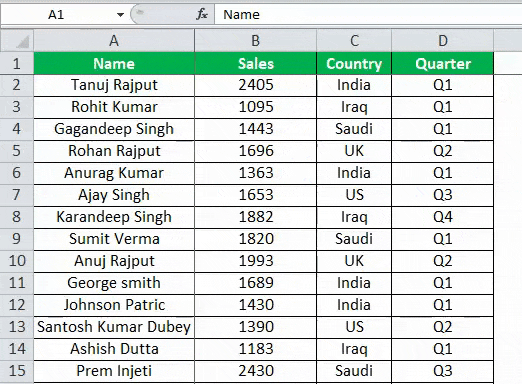The image size is (522, 384).
Task: Select column D header
Action: click(x=443, y=41)
